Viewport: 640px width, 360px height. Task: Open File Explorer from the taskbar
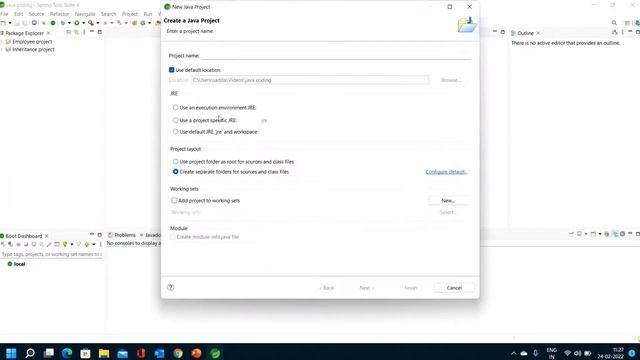[x=104, y=353]
